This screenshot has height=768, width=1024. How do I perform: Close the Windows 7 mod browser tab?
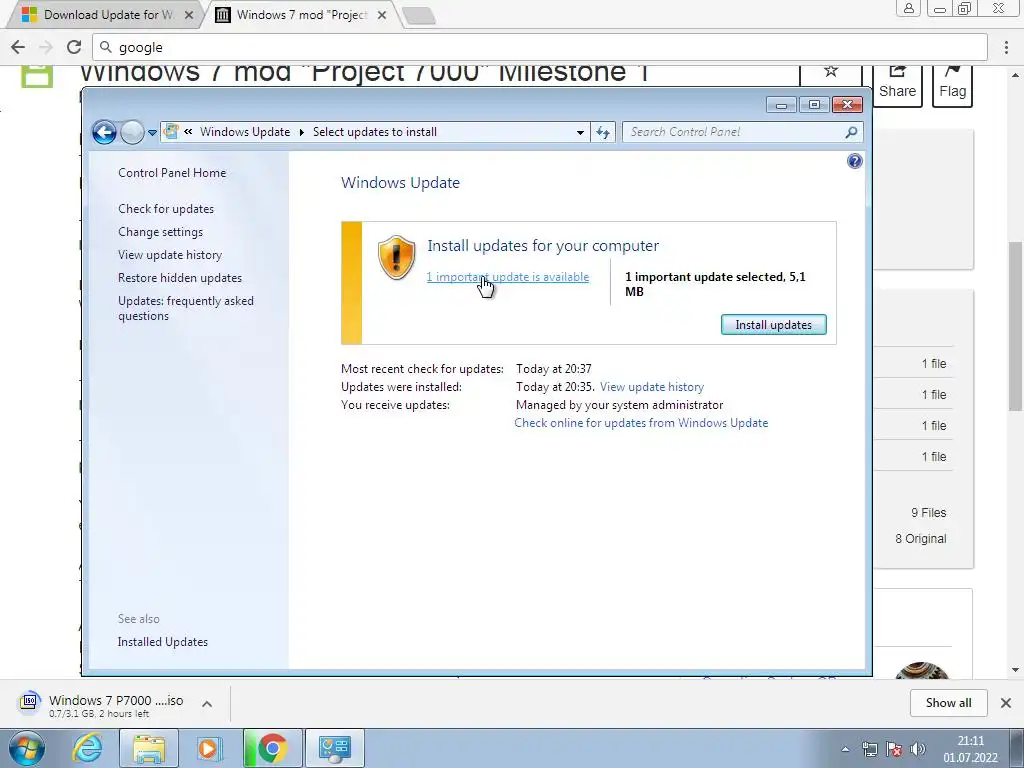[382, 15]
